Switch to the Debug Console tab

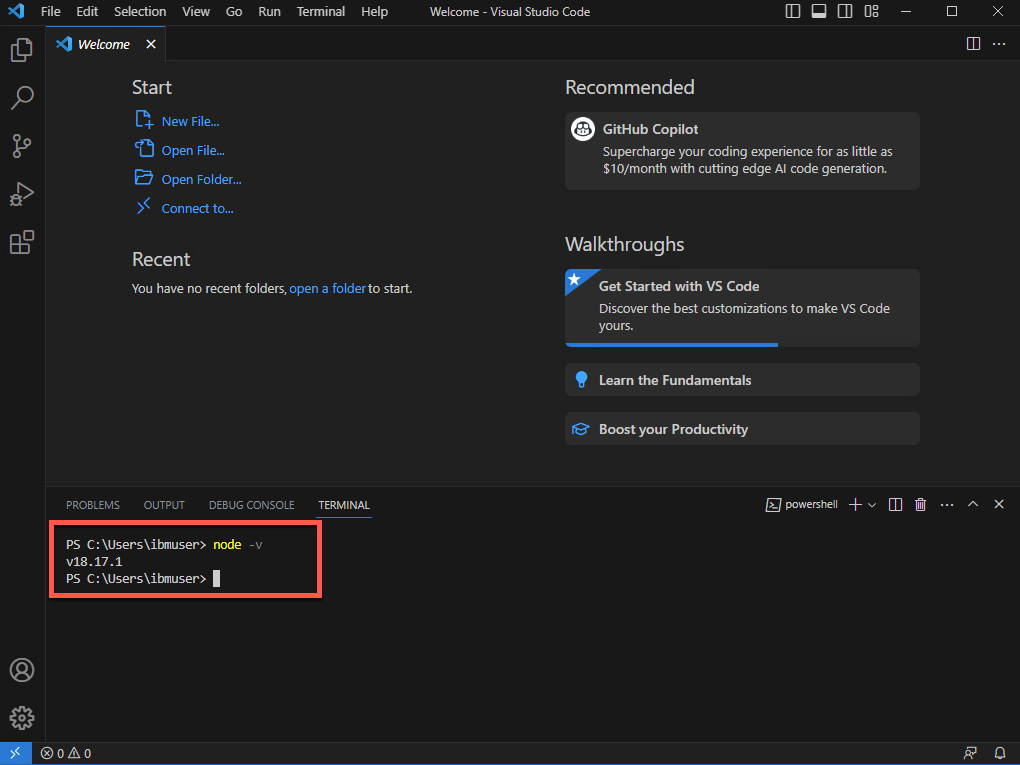pyautogui.click(x=251, y=505)
